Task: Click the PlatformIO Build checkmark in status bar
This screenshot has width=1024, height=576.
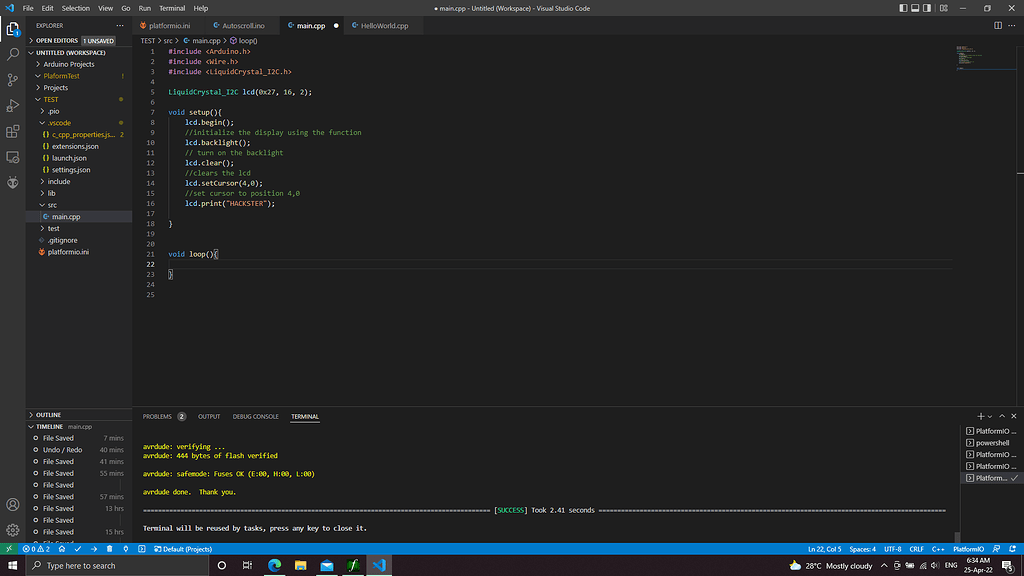Action: pyautogui.click(x=78, y=548)
